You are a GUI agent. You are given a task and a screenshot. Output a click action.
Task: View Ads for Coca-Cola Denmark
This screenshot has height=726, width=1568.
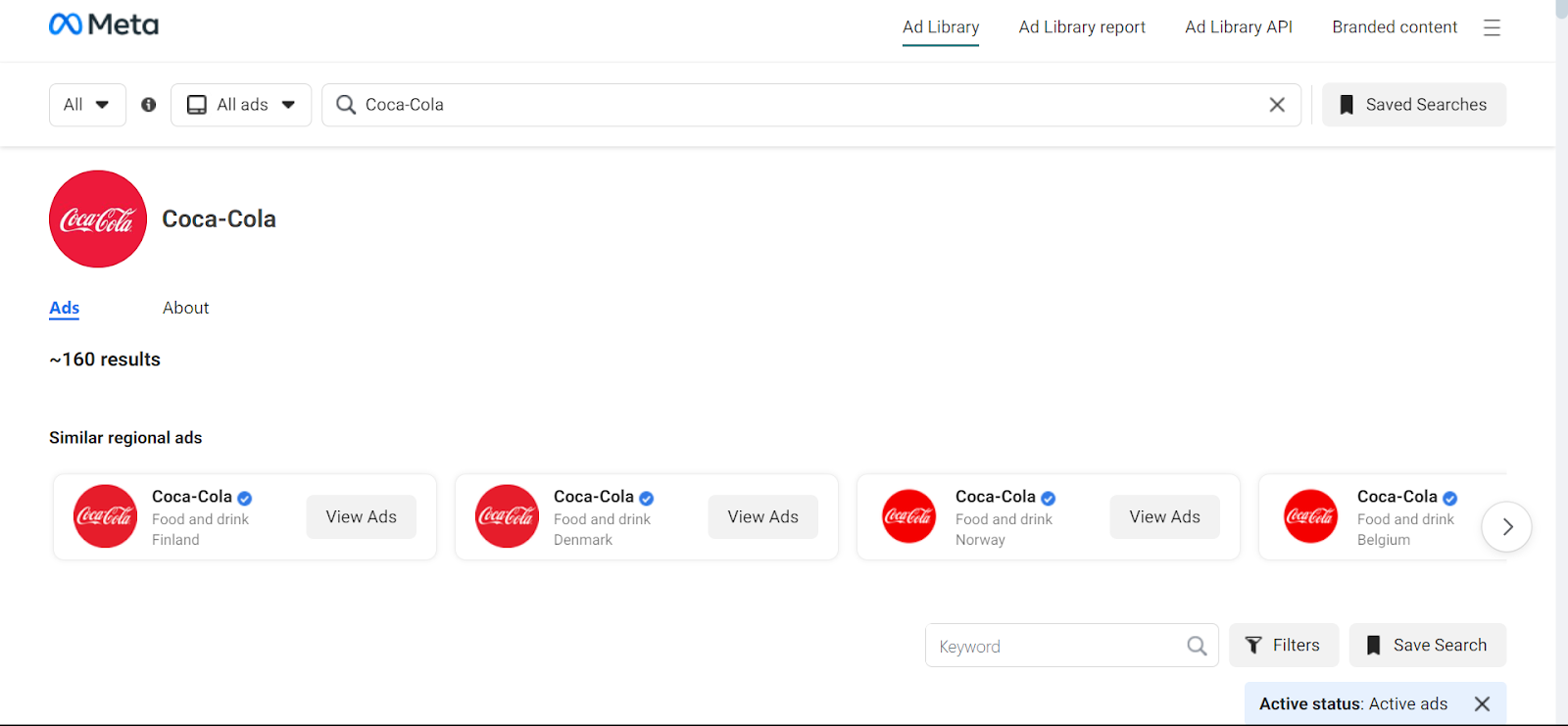[x=762, y=516]
